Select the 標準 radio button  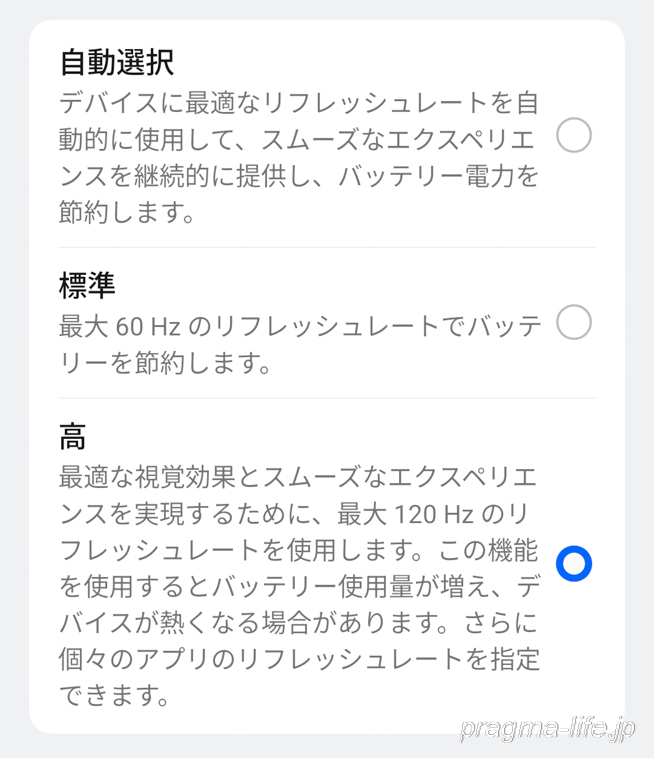pos(574,323)
